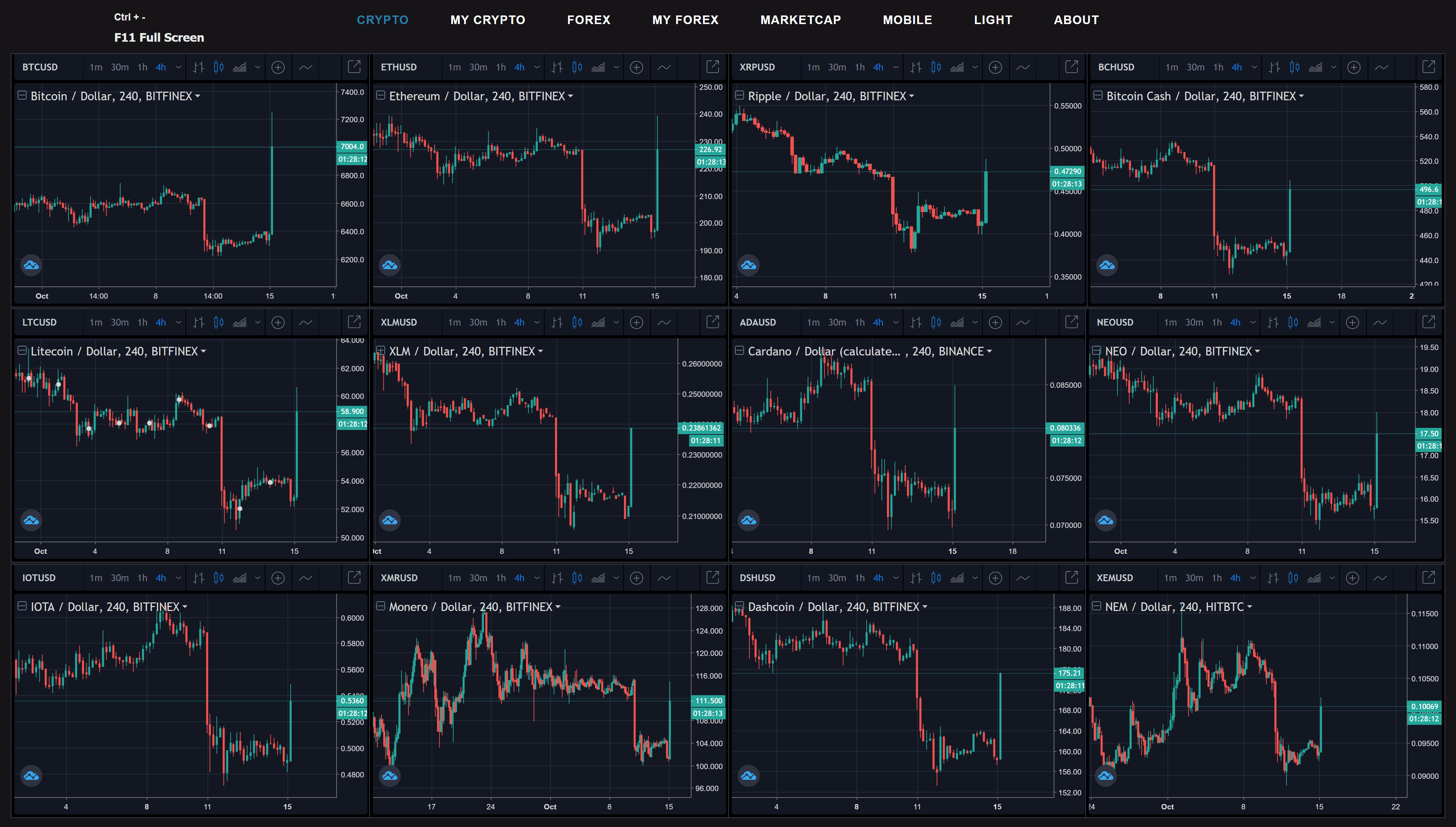The height and width of the screenshot is (827, 1456).
Task: Open chart style dropdown arrow on DSHUSD chart
Action: point(975,578)
